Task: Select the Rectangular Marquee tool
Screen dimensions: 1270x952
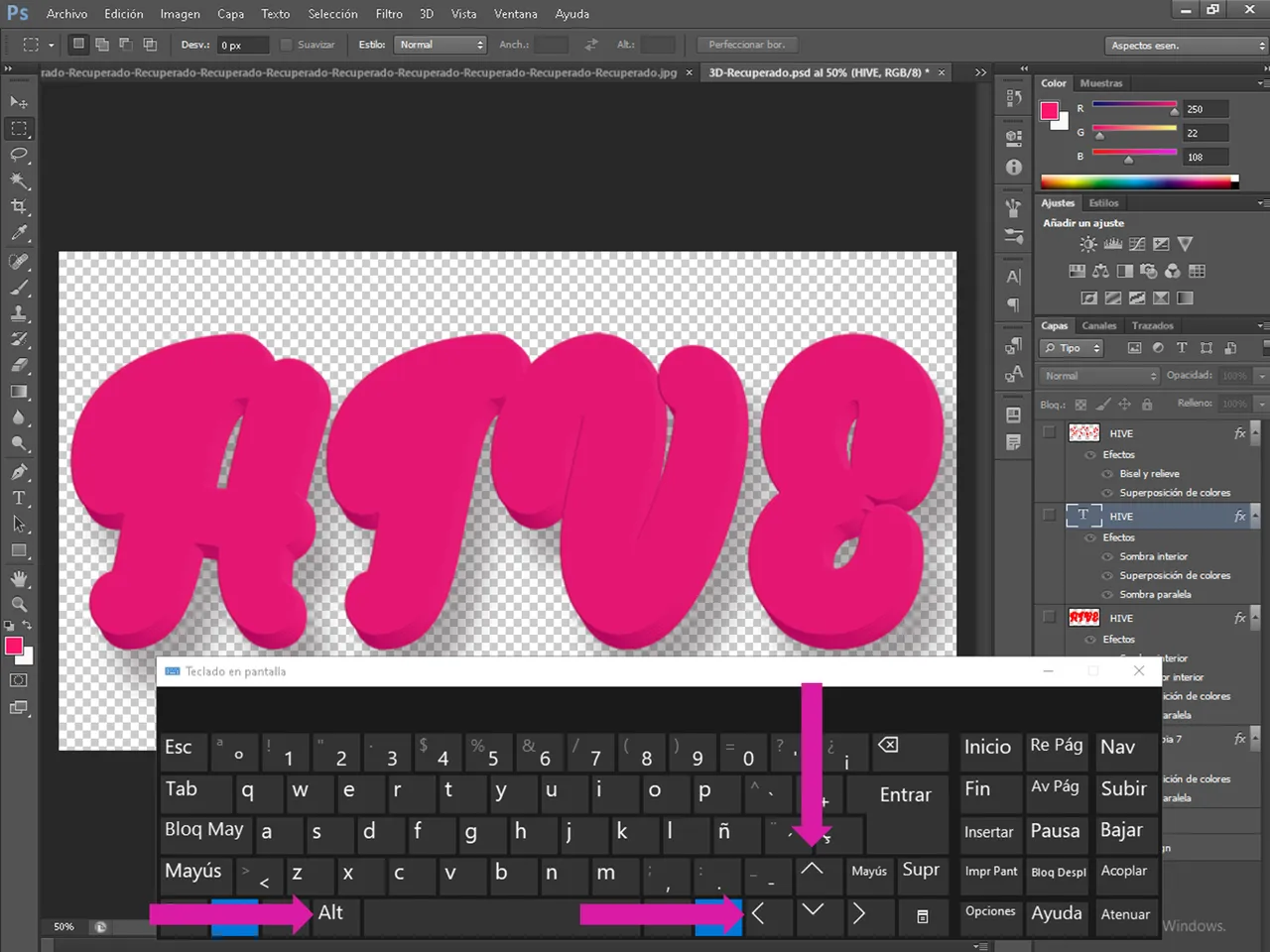Action: tap(19, 129)
